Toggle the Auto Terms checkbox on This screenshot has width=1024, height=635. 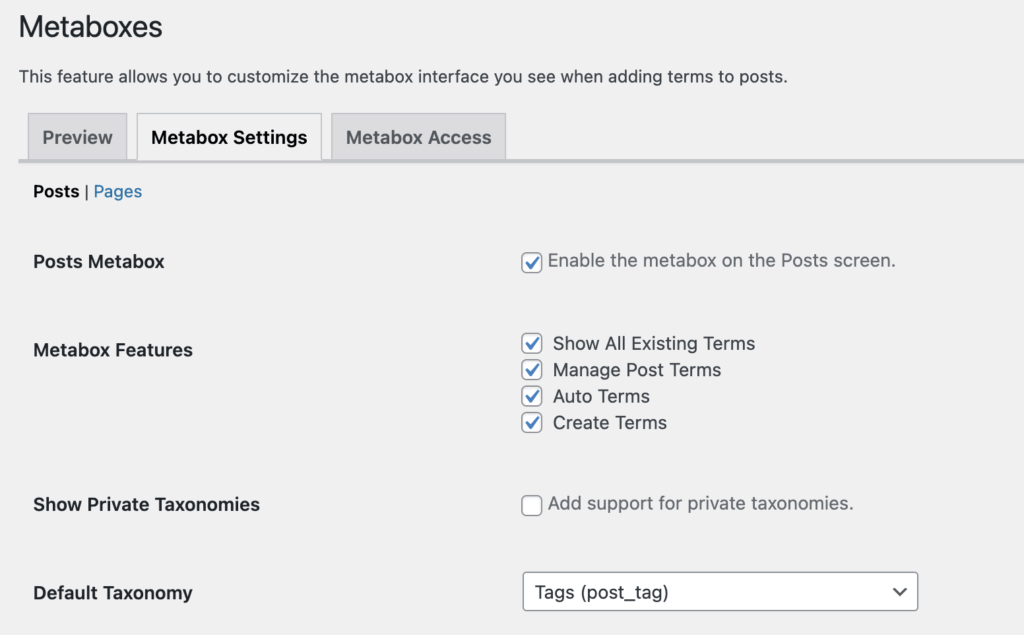pyautogui.click(x=531, y=396)
